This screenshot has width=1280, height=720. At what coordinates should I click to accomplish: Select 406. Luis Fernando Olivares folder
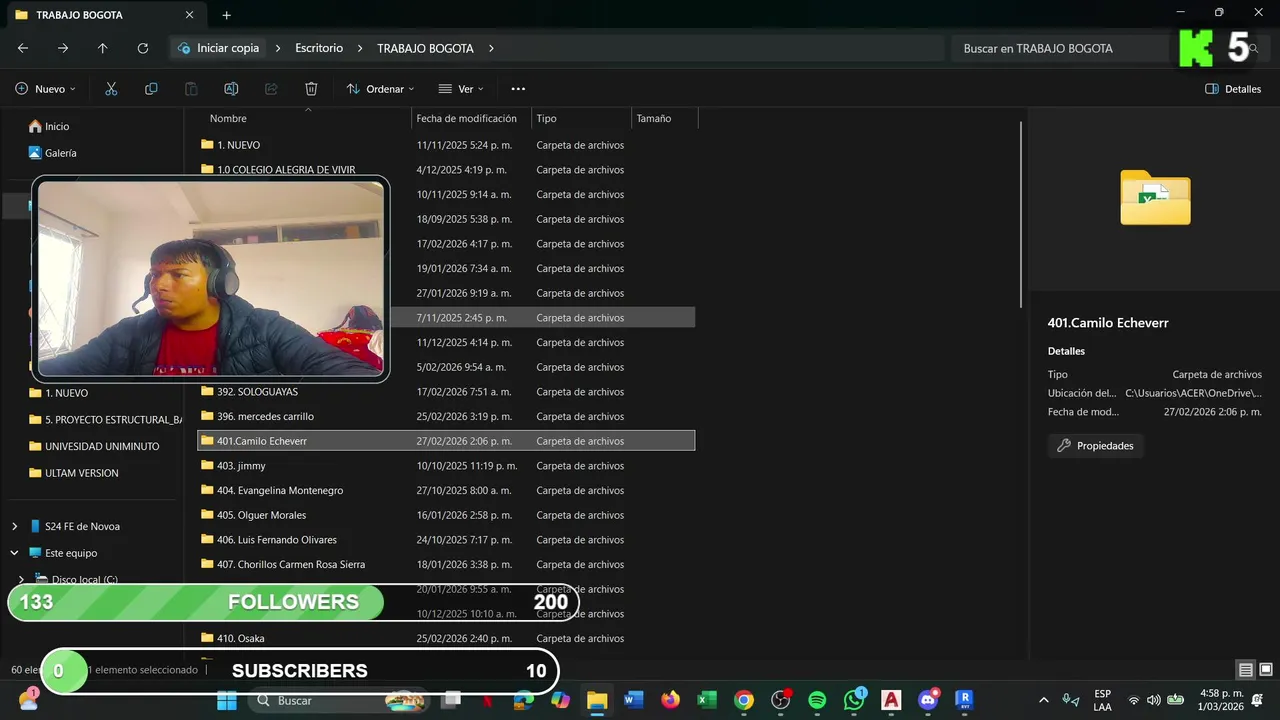point(446,540)
